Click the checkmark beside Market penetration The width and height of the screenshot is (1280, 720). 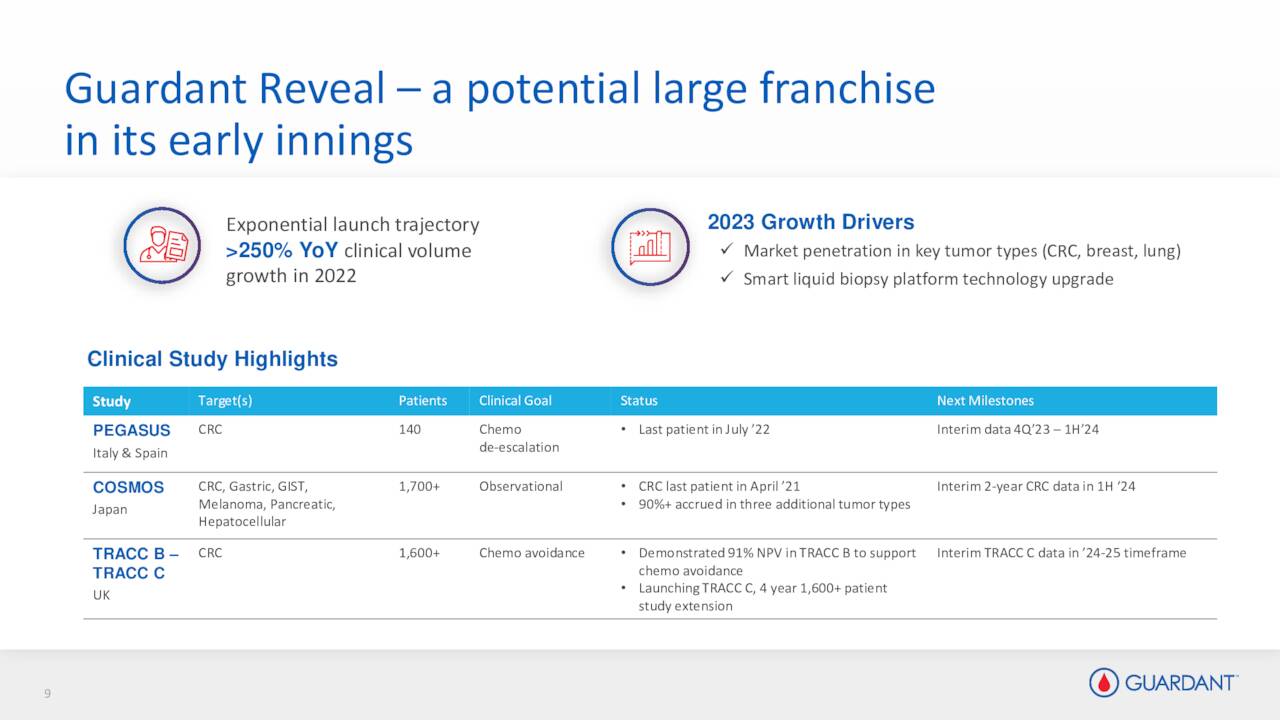(x=727, y=251)
